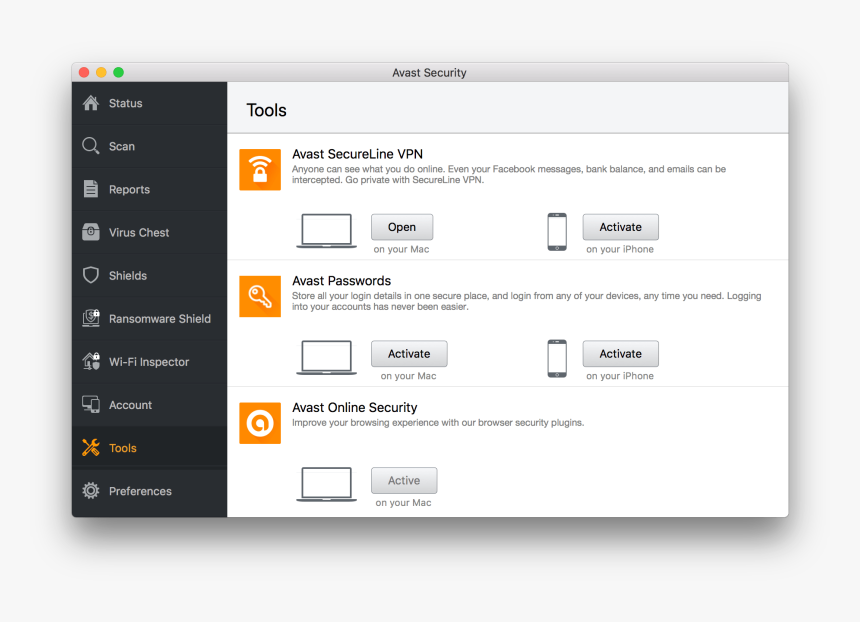Click "on your Mac" label under Avast Passwords
860x622 pixels.
[409, 376]
